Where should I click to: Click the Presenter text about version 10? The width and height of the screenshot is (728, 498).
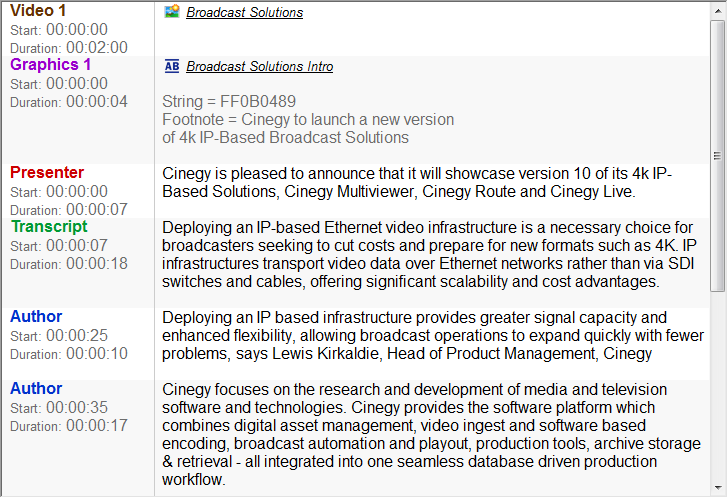click(x=416, y=182)
